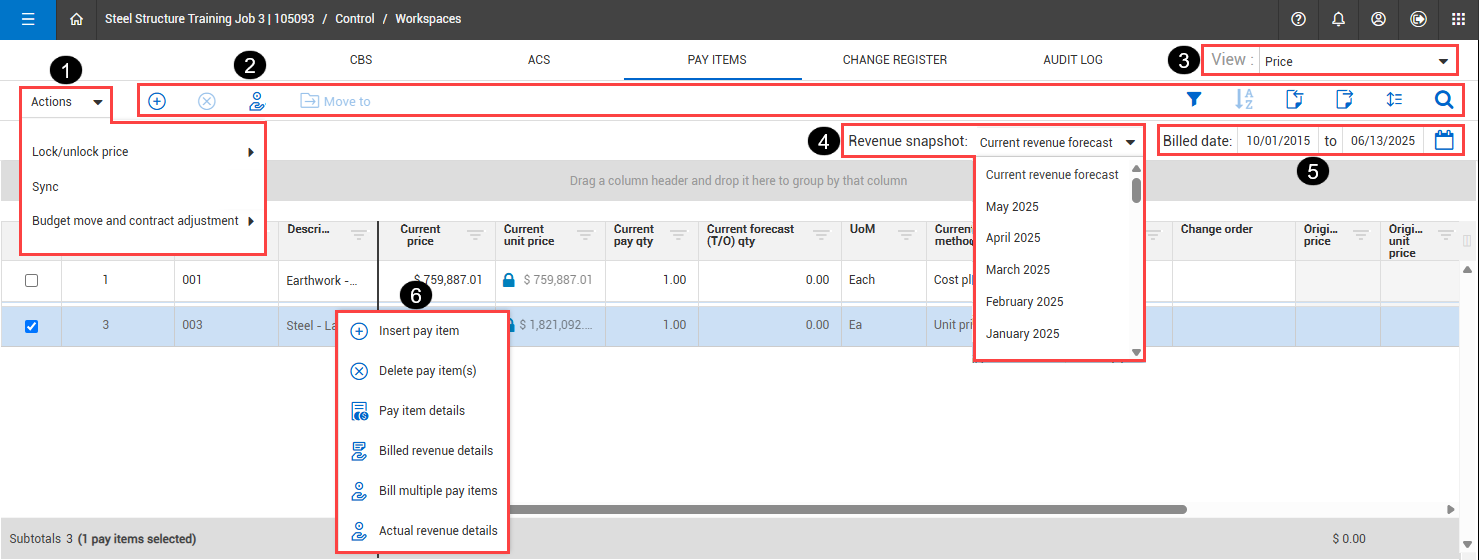This screenshot has height=560, width=1479.
Task: Uncheck the checkbox for pay item row 3
Action: 31,326
